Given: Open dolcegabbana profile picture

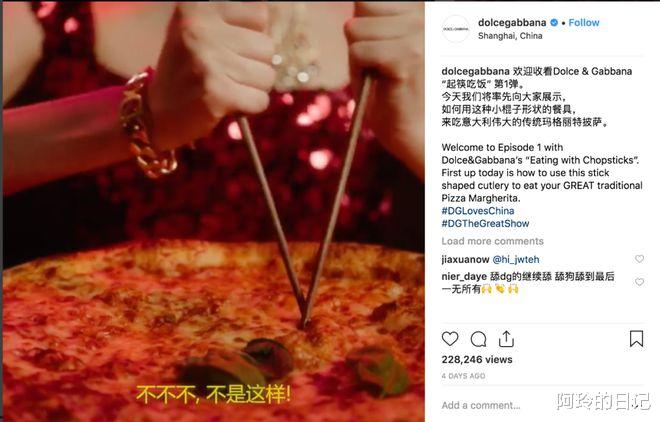Looking at the screenshot, I should tap(455, 29).
